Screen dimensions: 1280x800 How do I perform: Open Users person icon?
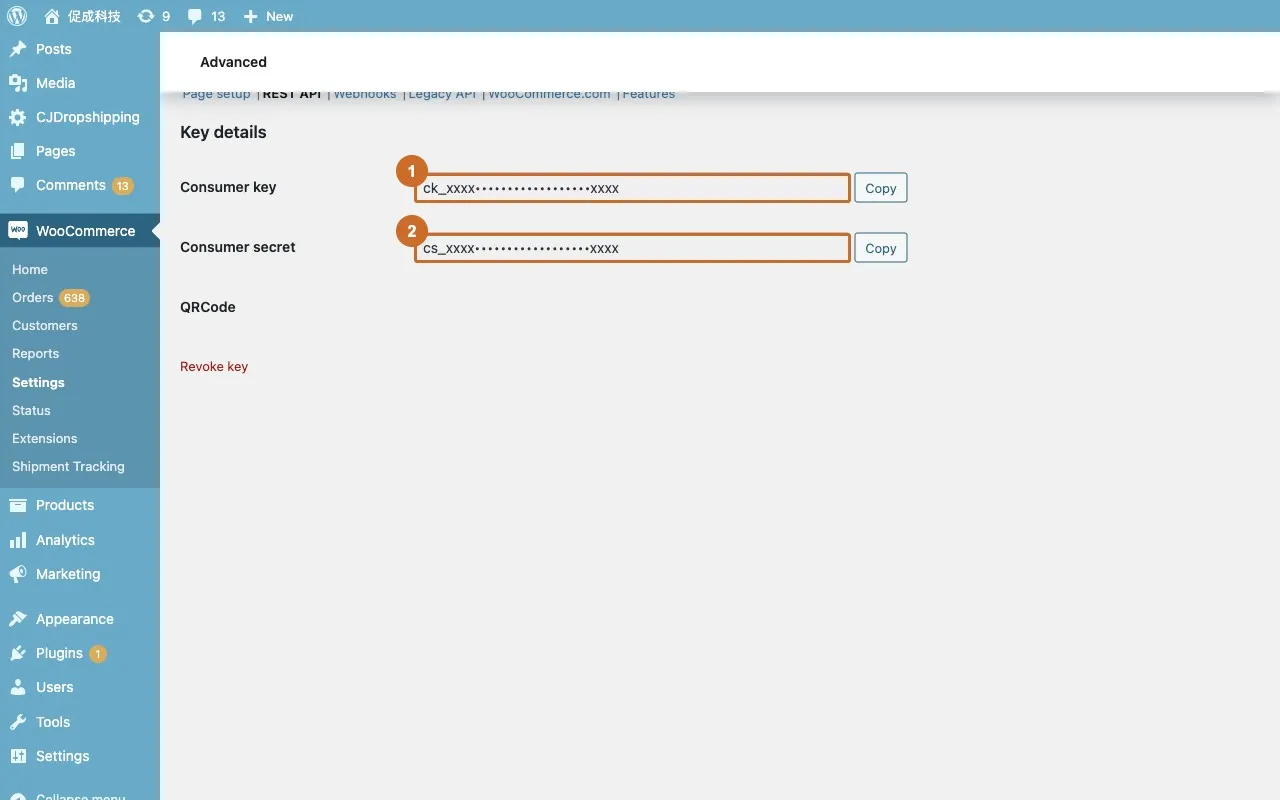[18, 687]
